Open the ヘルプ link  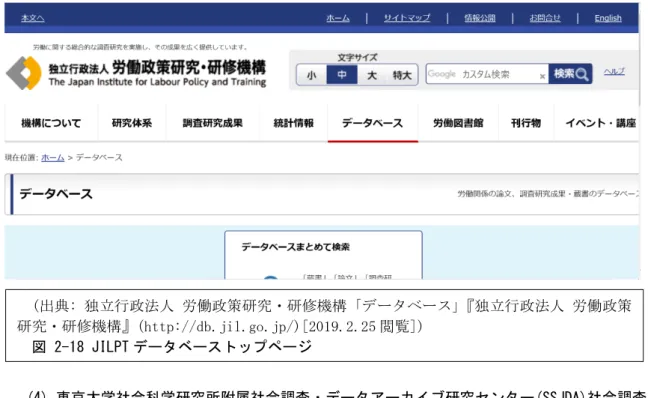coord(614,71)
